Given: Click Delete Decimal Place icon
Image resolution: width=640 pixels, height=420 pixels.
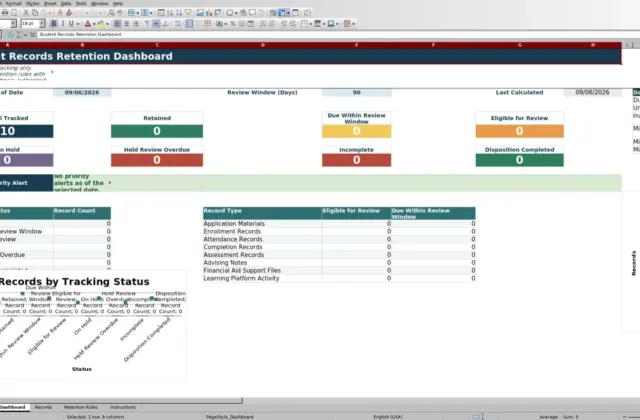Looking at the screenshot, I should pos(271,24).
